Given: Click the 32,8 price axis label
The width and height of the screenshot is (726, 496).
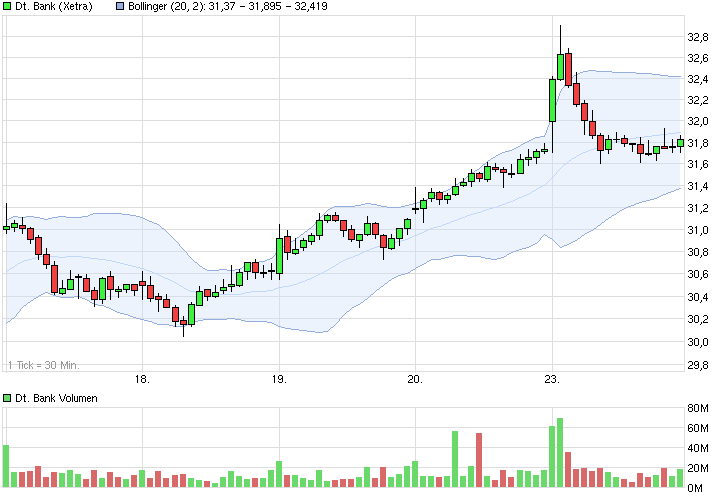Looking at the screenshot, I should [698, 37].
